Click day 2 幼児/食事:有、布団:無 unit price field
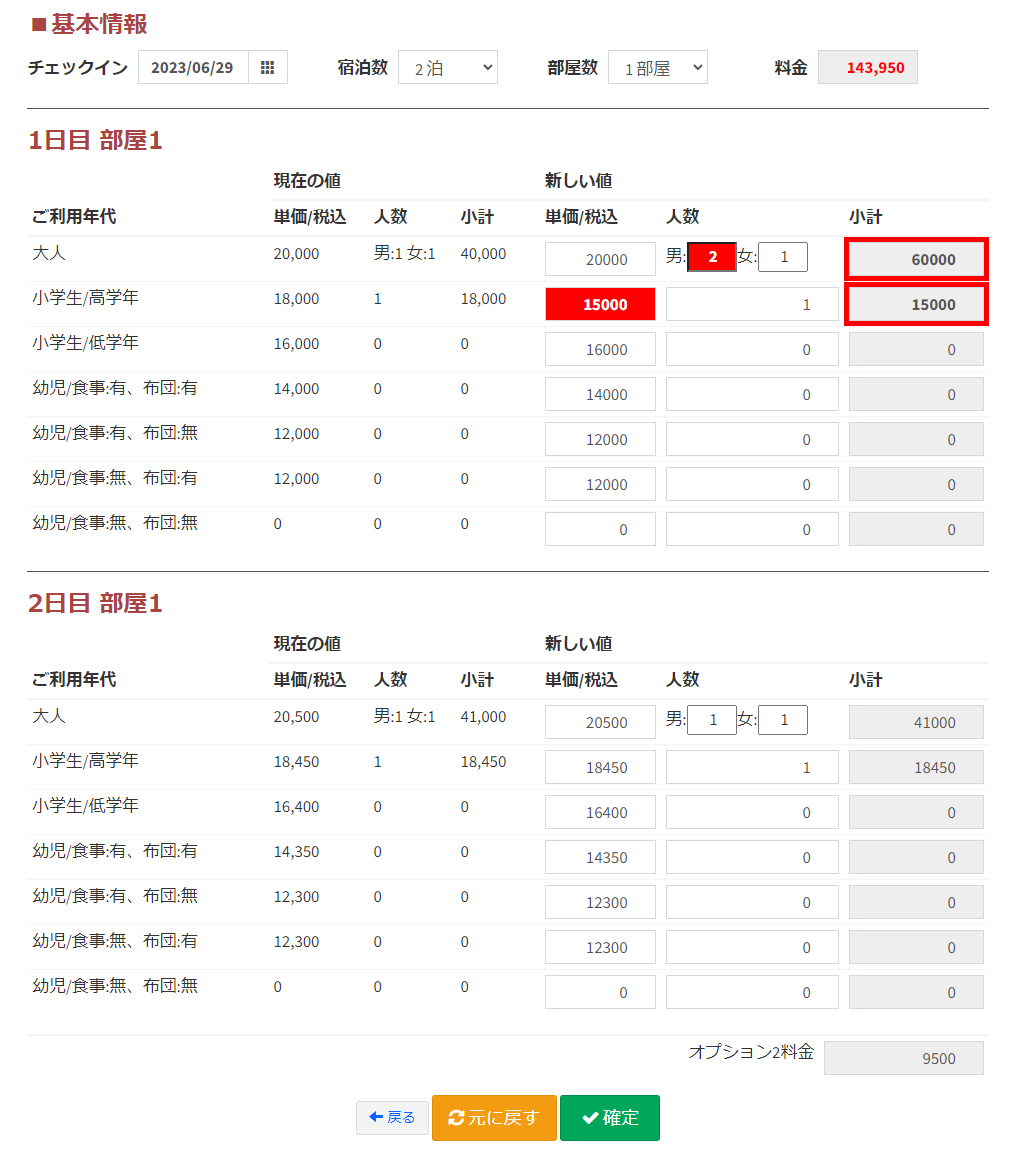The height and width of the screenshot is (1150, 1028). (600, 902)
